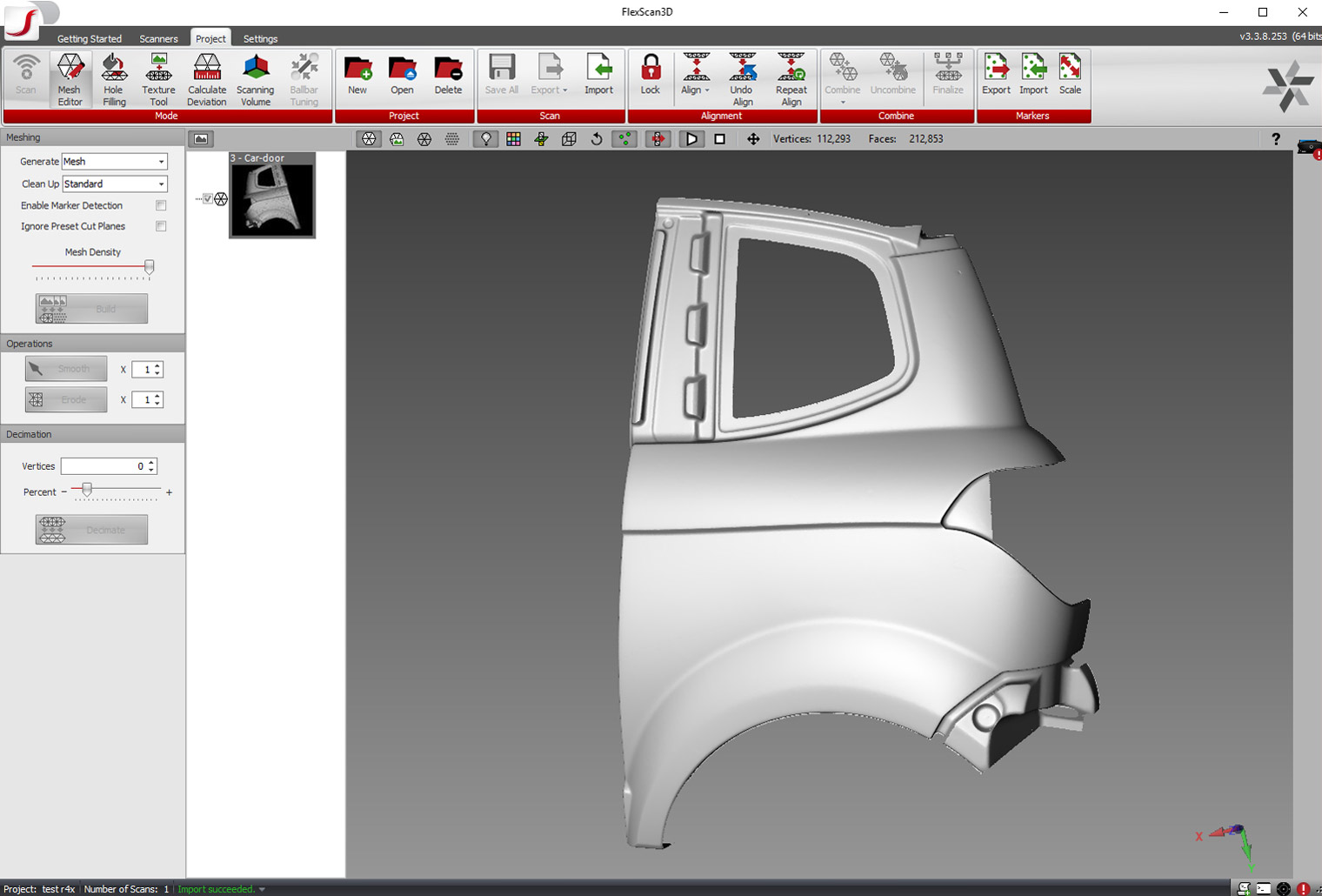Switch to the Scanners tab
Image resolution: width=1322 pixels, height=896 pixels.
point(158,38)
